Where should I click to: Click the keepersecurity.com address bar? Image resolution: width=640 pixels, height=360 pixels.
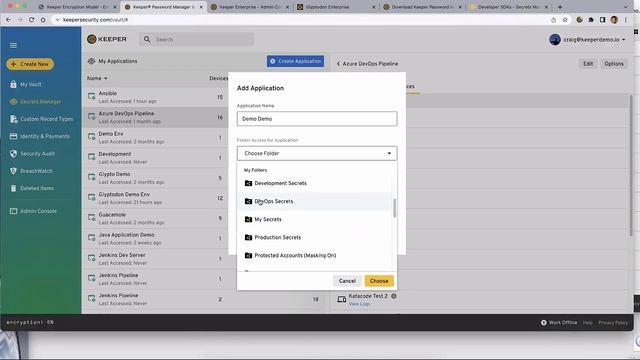tap(302, 20)
